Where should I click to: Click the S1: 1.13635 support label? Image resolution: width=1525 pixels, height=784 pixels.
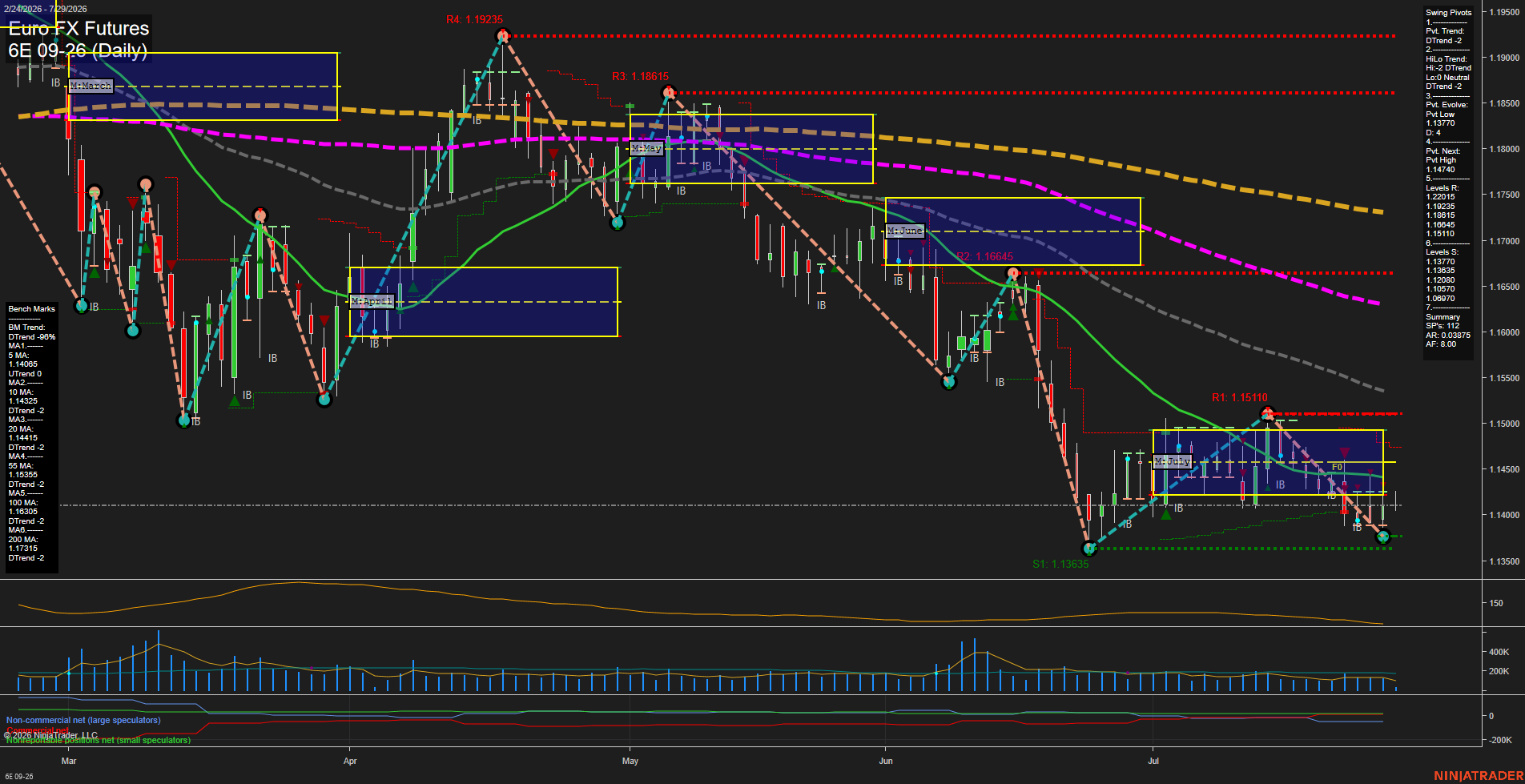point(1060,564)
